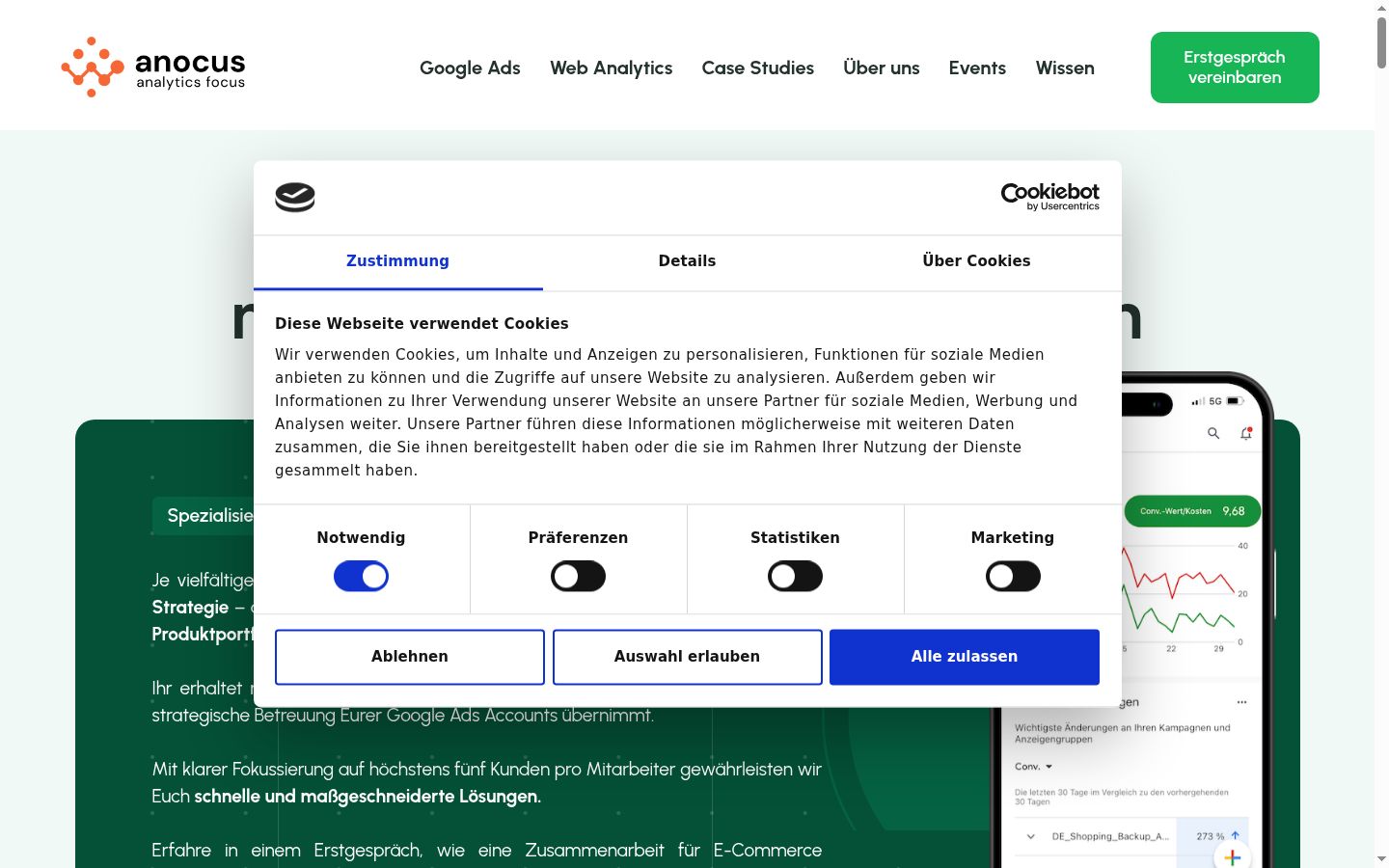Enable the Präferenzen cookie switch
Screen dimensions: 1389x868
pos(578,577)
